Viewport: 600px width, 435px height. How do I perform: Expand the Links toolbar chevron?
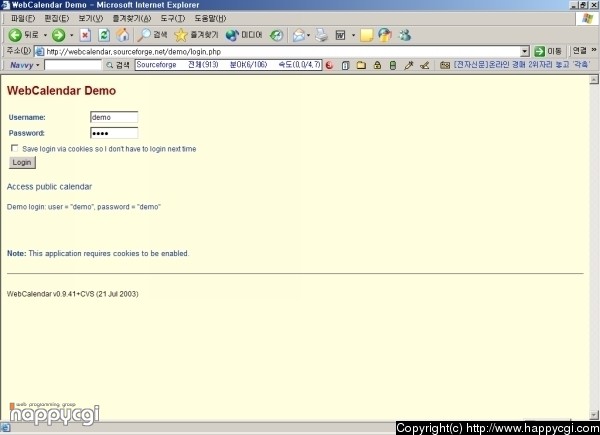[593, 50]
